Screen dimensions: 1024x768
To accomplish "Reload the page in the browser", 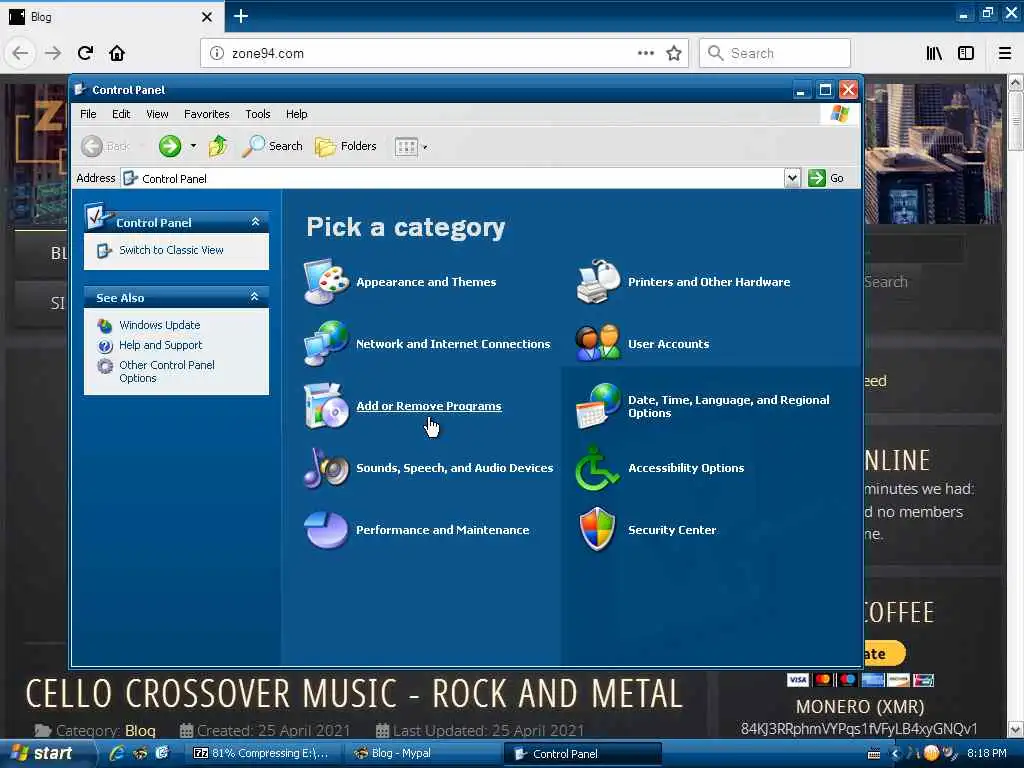I will [x=85, y=53].
